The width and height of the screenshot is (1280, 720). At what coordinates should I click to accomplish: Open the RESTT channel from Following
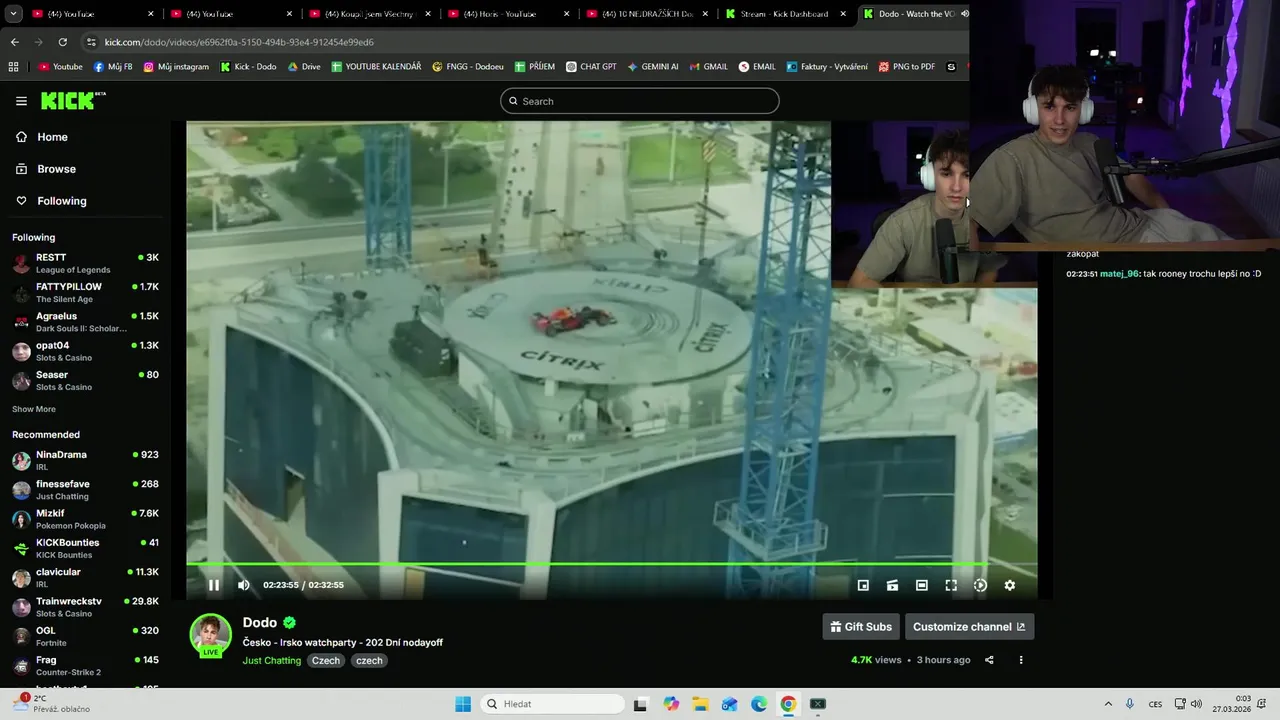pyautogui.click(x=85, y=263)
